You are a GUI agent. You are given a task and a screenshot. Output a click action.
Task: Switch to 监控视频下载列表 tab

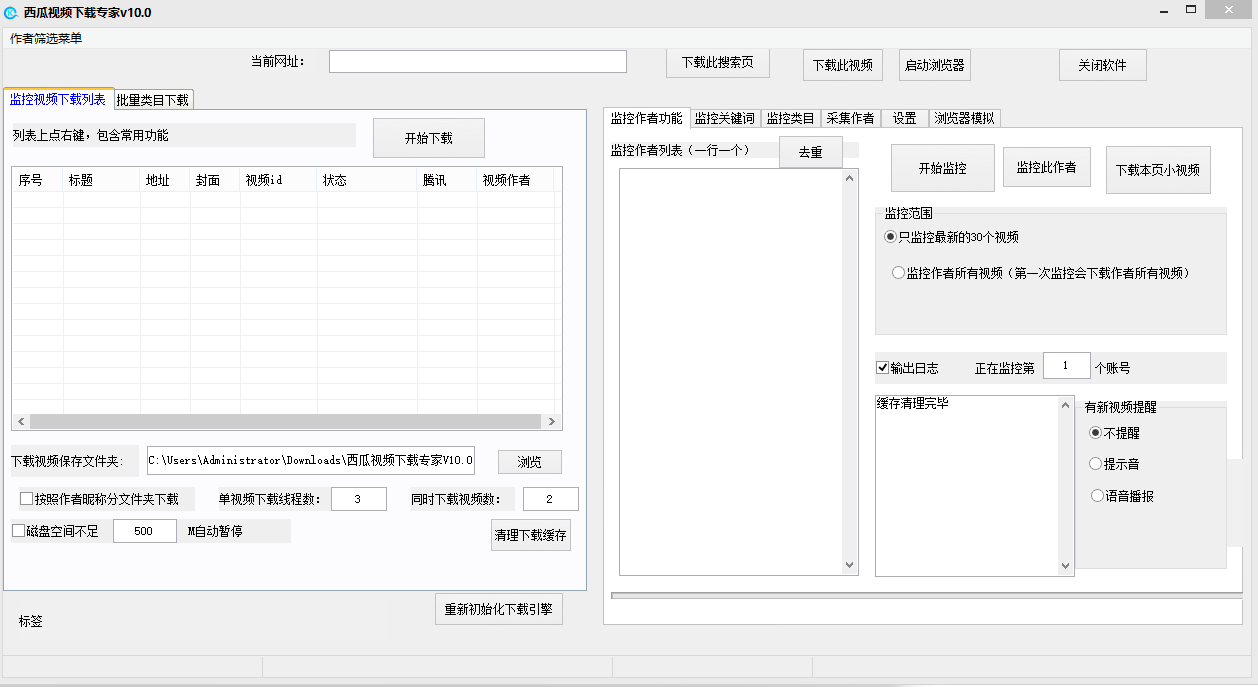coord(58,99)
